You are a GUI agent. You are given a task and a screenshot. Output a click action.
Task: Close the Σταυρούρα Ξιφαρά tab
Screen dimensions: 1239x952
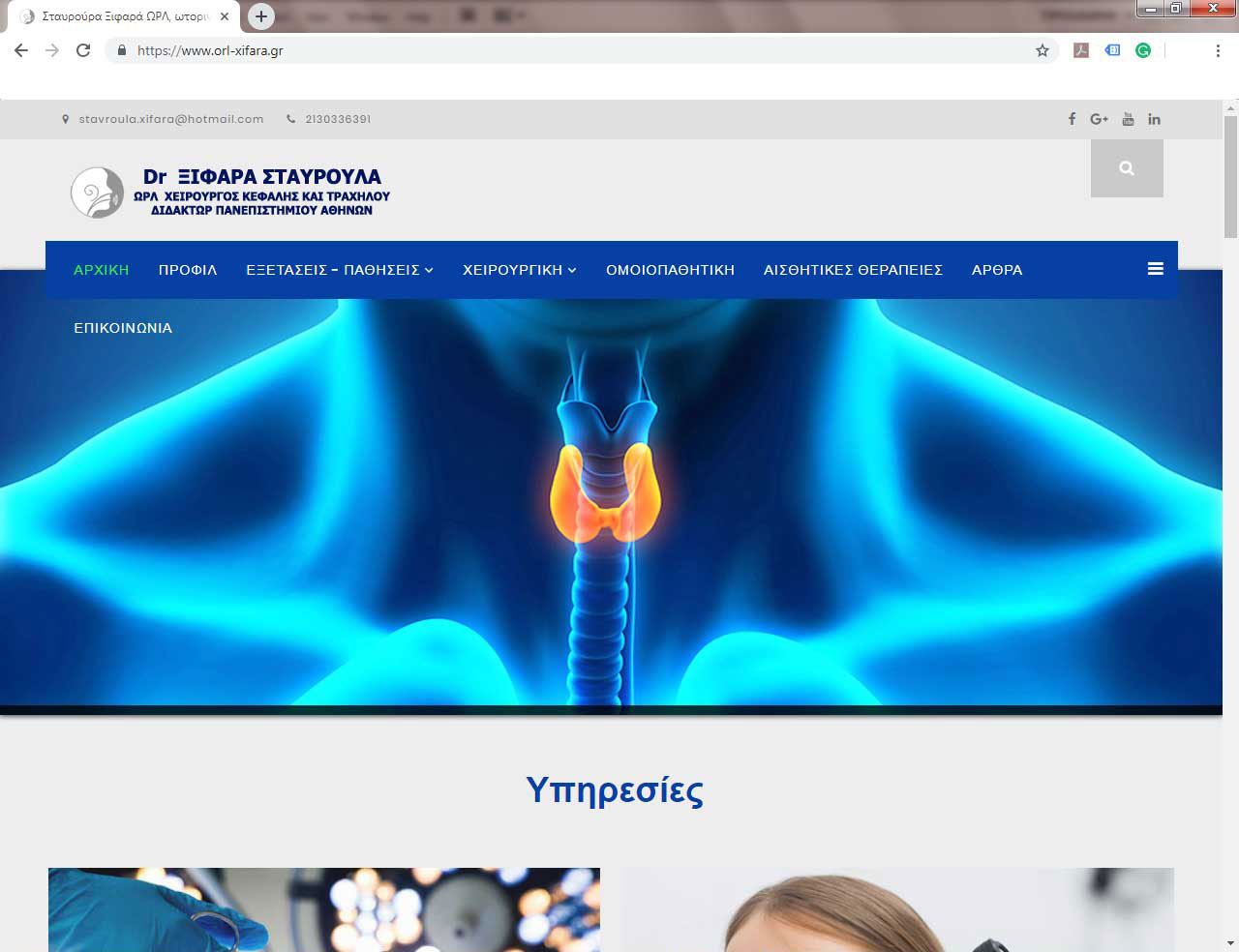pyautogui.click(x=225, y=16)
